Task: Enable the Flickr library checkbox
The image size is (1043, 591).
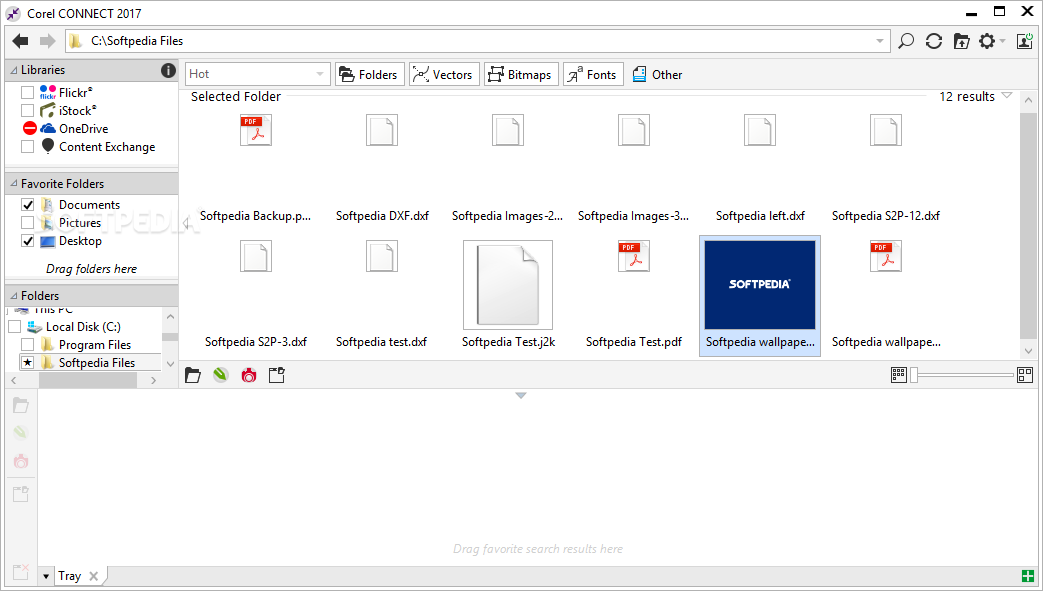Action: [27, 92]
